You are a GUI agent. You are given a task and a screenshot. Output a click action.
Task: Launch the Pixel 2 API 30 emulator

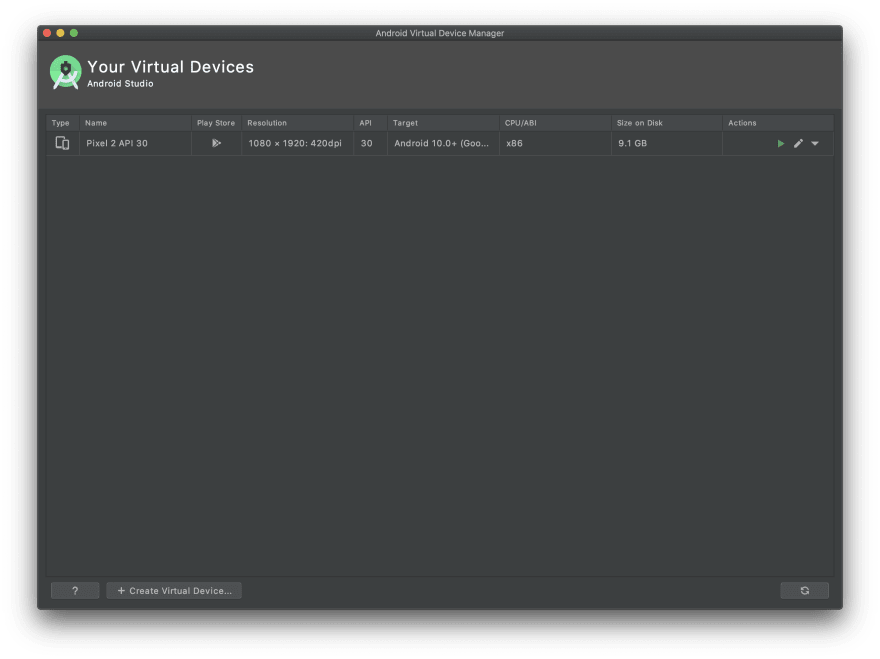coord(781,144)
